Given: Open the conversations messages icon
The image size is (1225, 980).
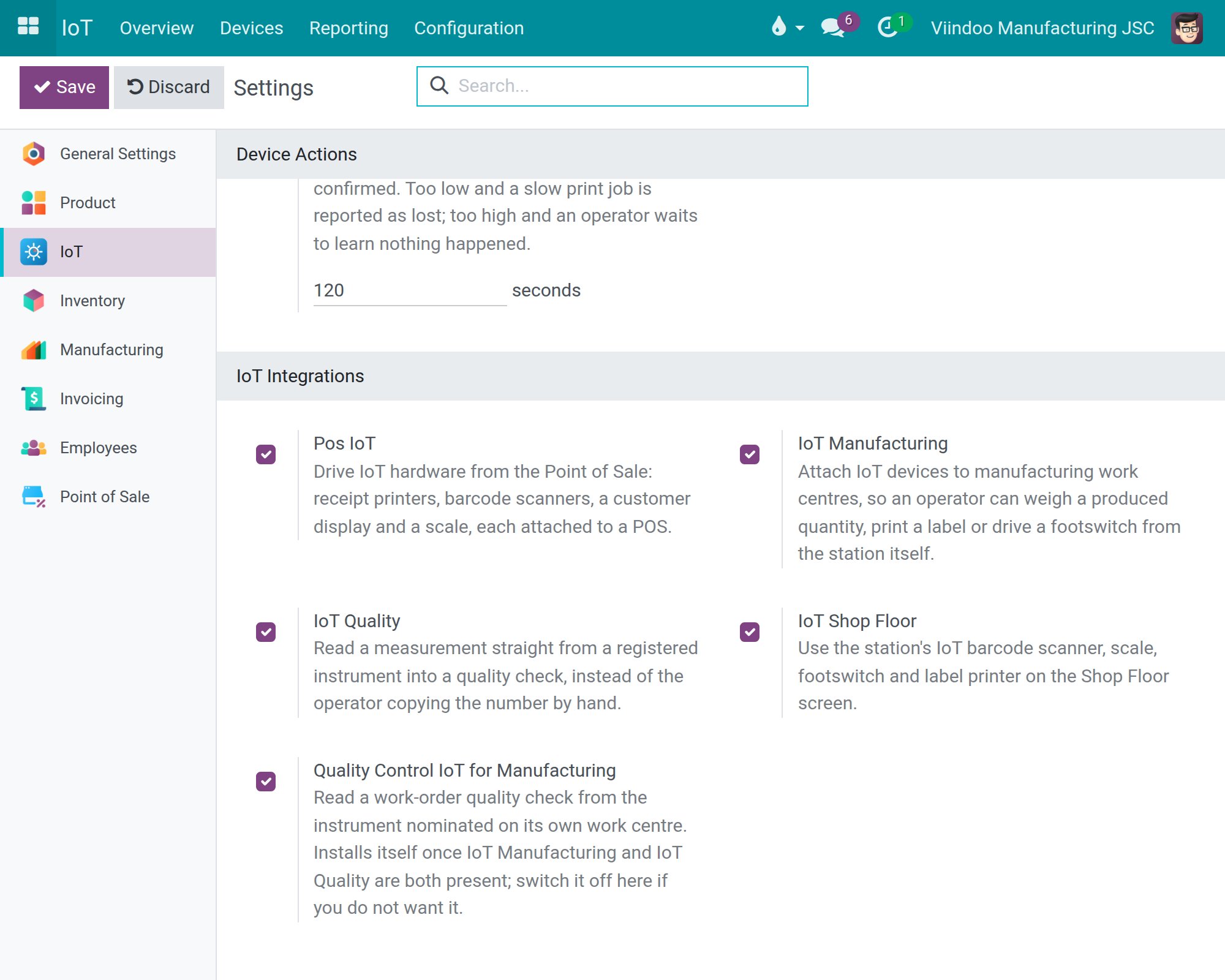Looking at the screenshot, I should click(832, 27).
